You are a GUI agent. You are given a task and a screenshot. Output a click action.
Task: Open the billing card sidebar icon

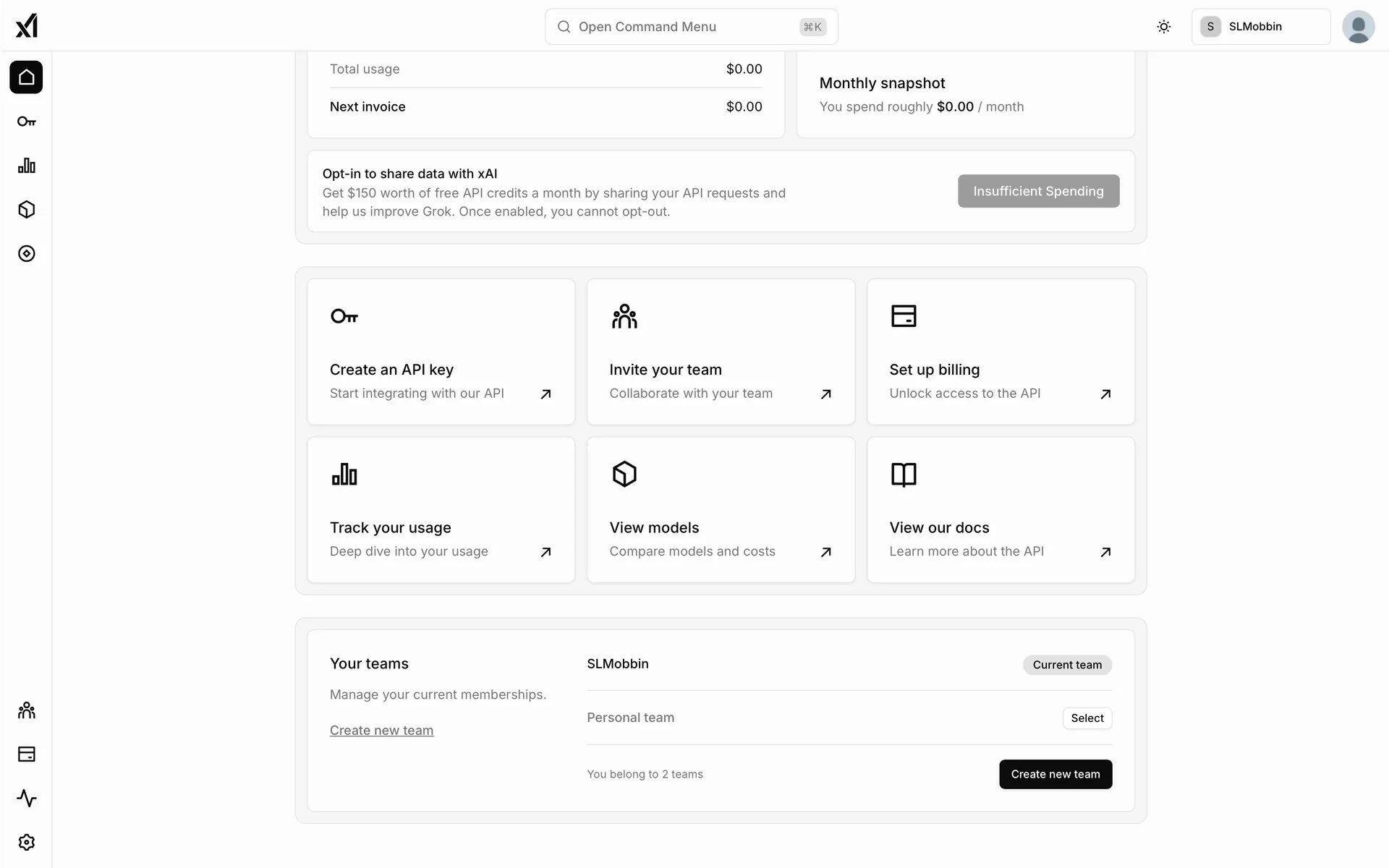26,754
